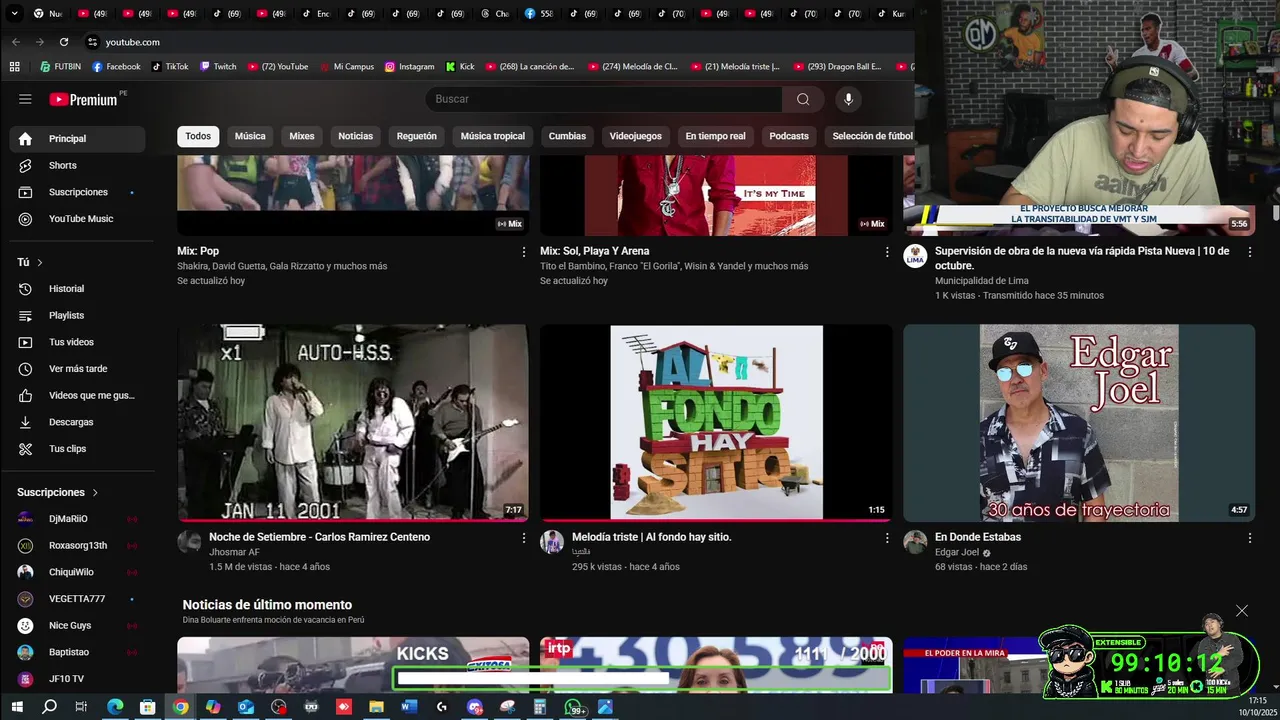
Task: Play the Edgar Joel video thumbnail
Action: click(1079, 422)
